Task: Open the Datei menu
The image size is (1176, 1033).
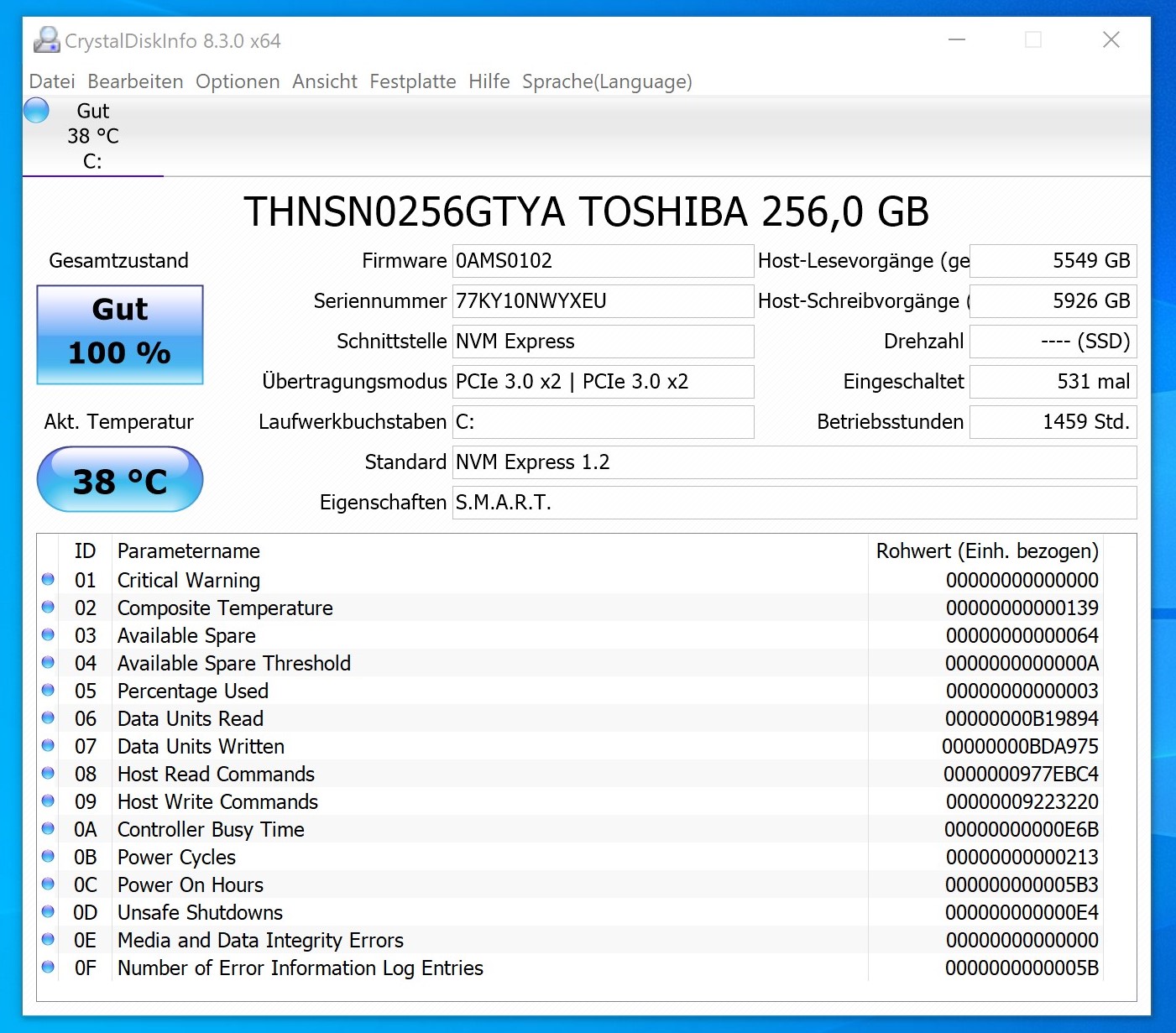Action: [x=52, y=81]
